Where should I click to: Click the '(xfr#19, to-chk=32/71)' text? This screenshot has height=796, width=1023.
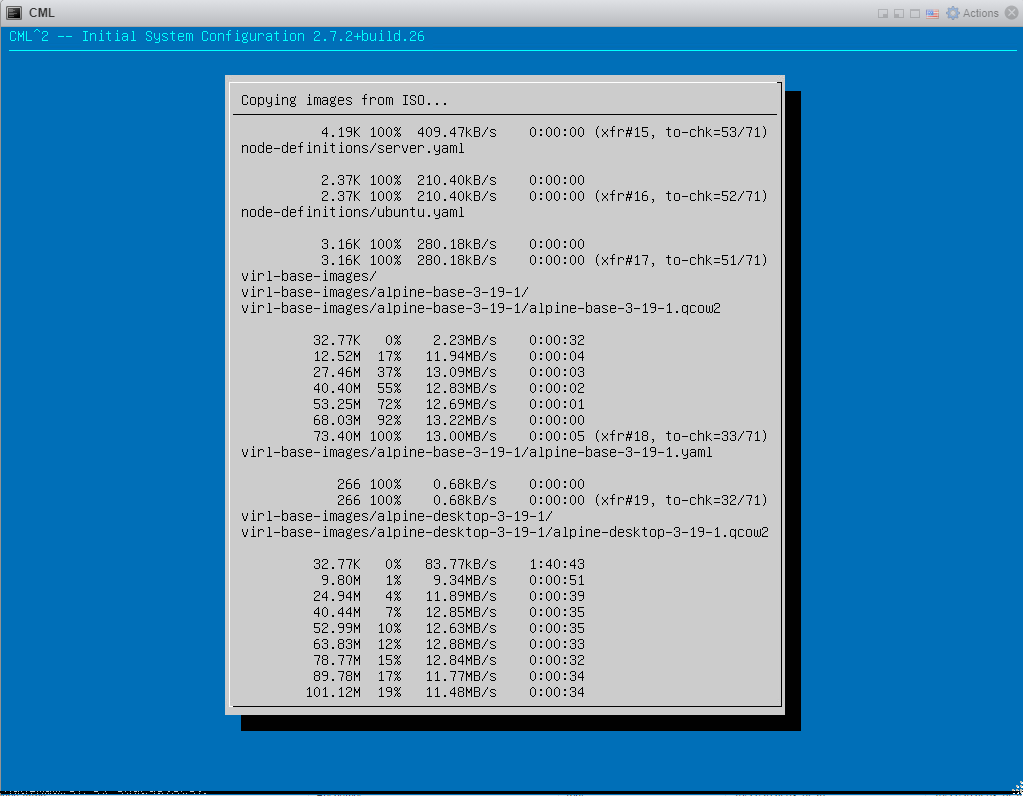coord(680,500)
